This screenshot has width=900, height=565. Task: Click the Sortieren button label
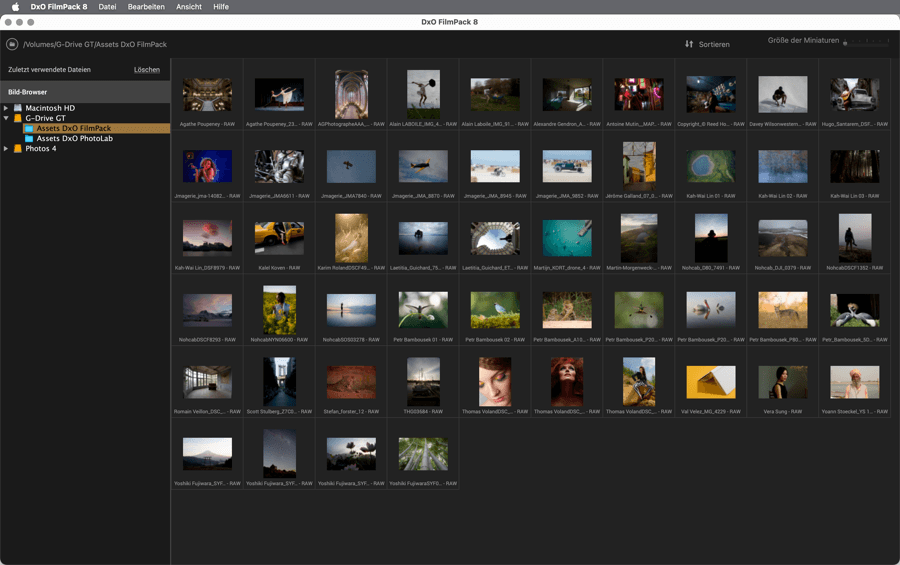point(714,44)
